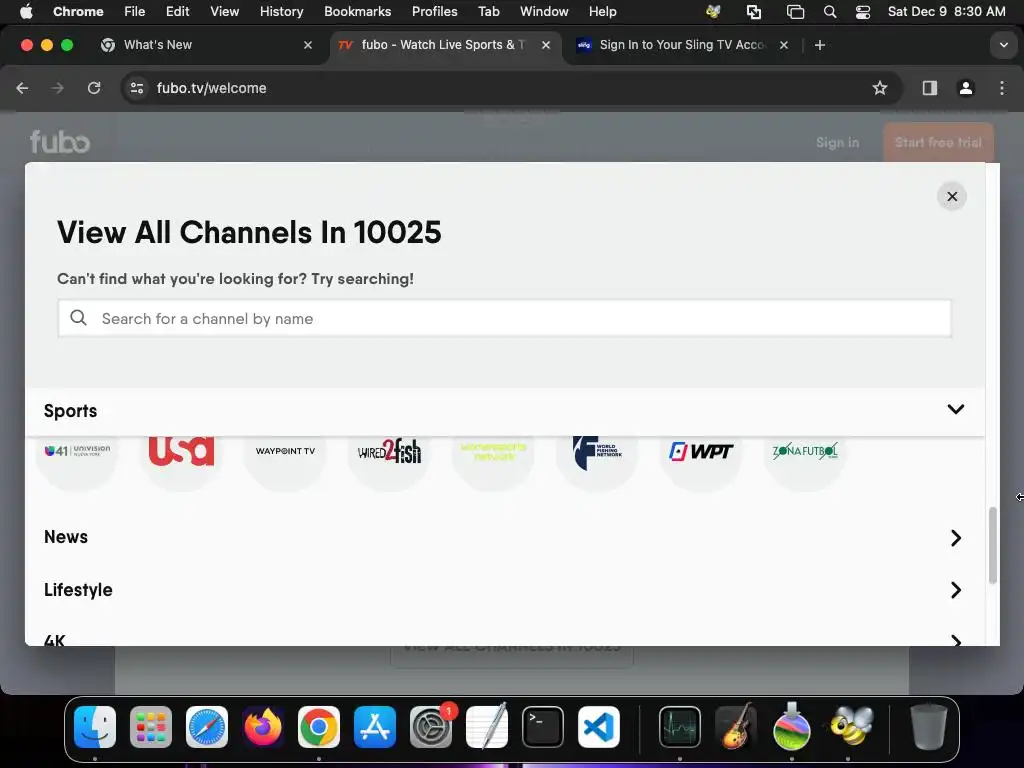The height and width of the screenshot is (768, 1024).
Task: Open the History menu
Action: coord(281,12)
